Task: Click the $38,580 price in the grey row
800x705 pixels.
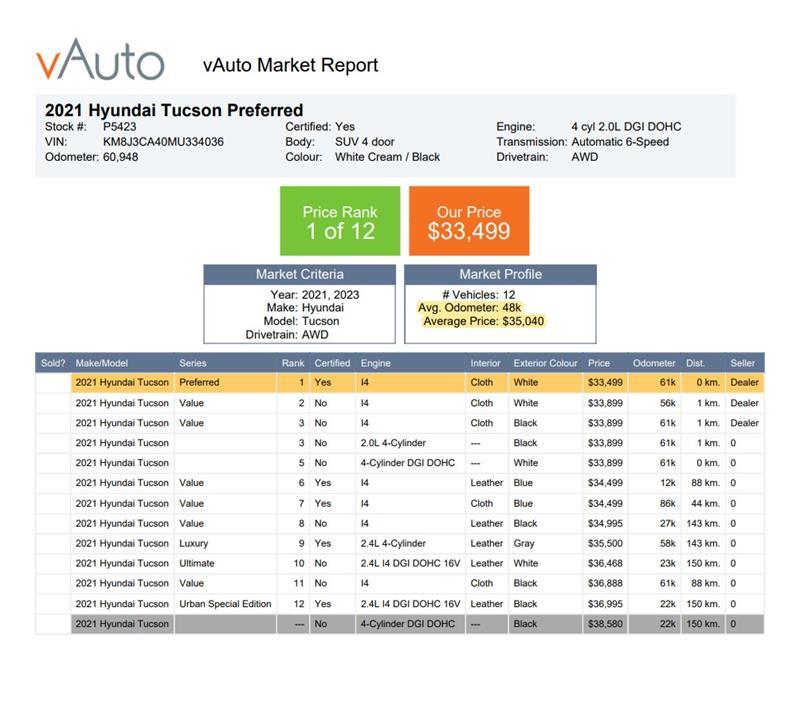Action: pos(605,623)
